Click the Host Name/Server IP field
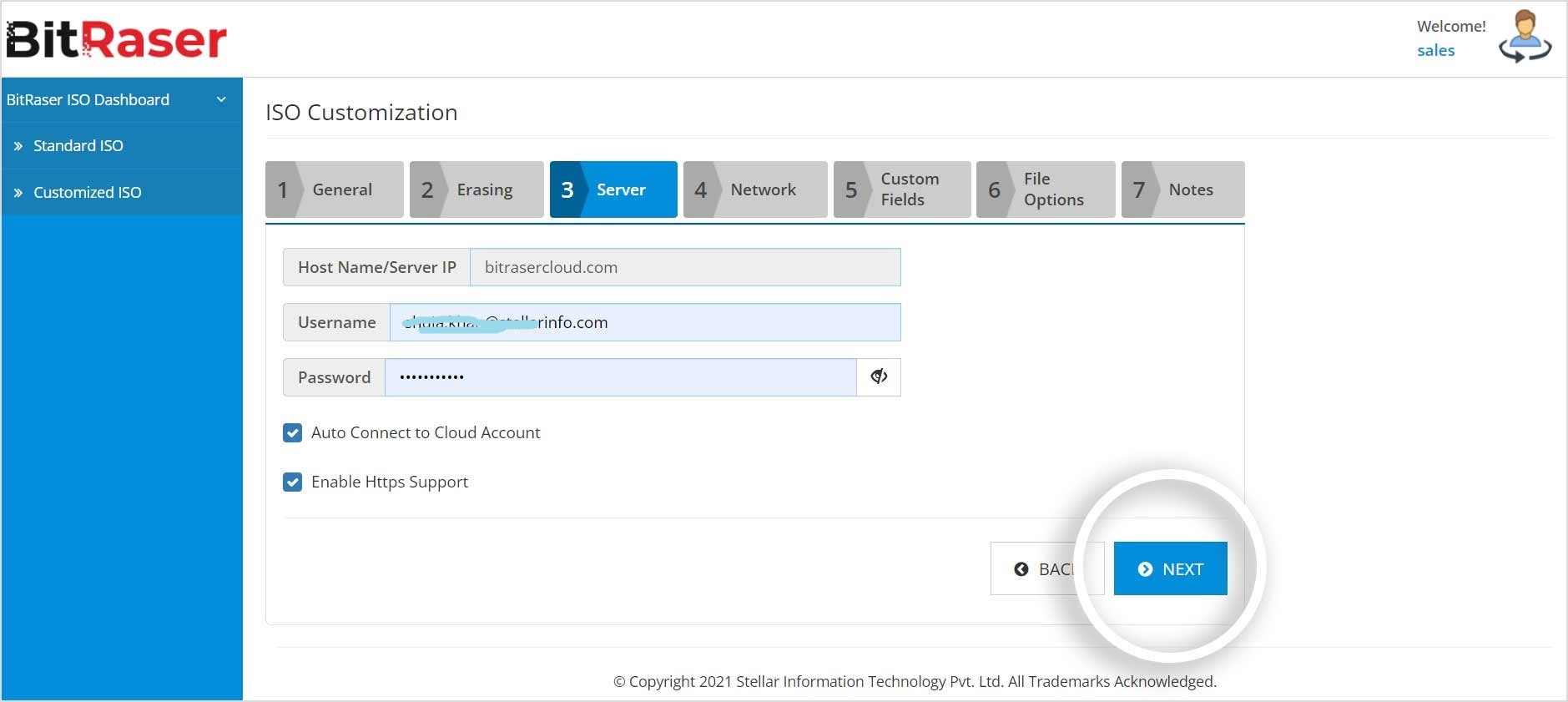Image resolution: width=1568 pixels, height=702 pixels. [685, 267]
